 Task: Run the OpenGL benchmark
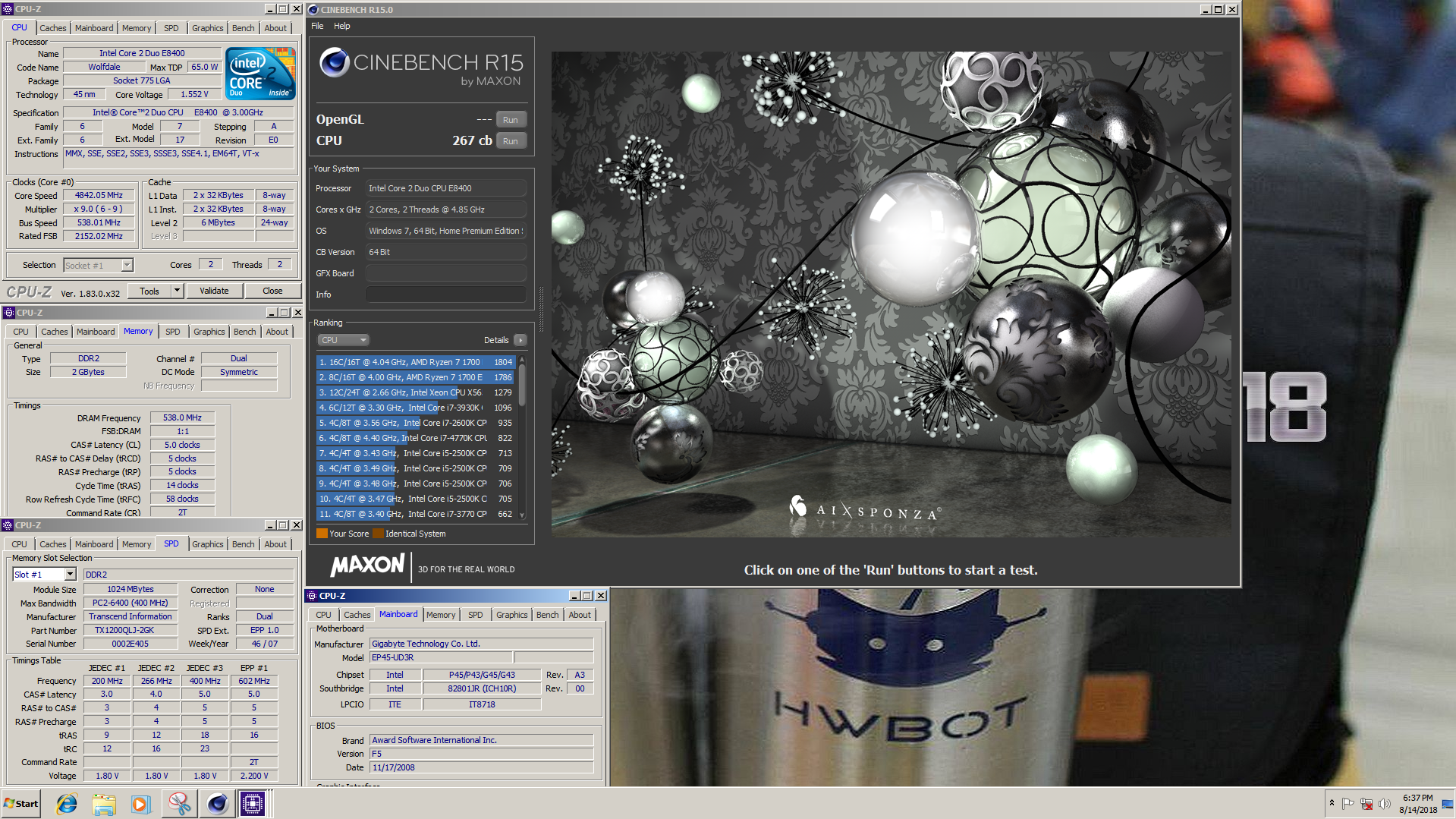511,120
